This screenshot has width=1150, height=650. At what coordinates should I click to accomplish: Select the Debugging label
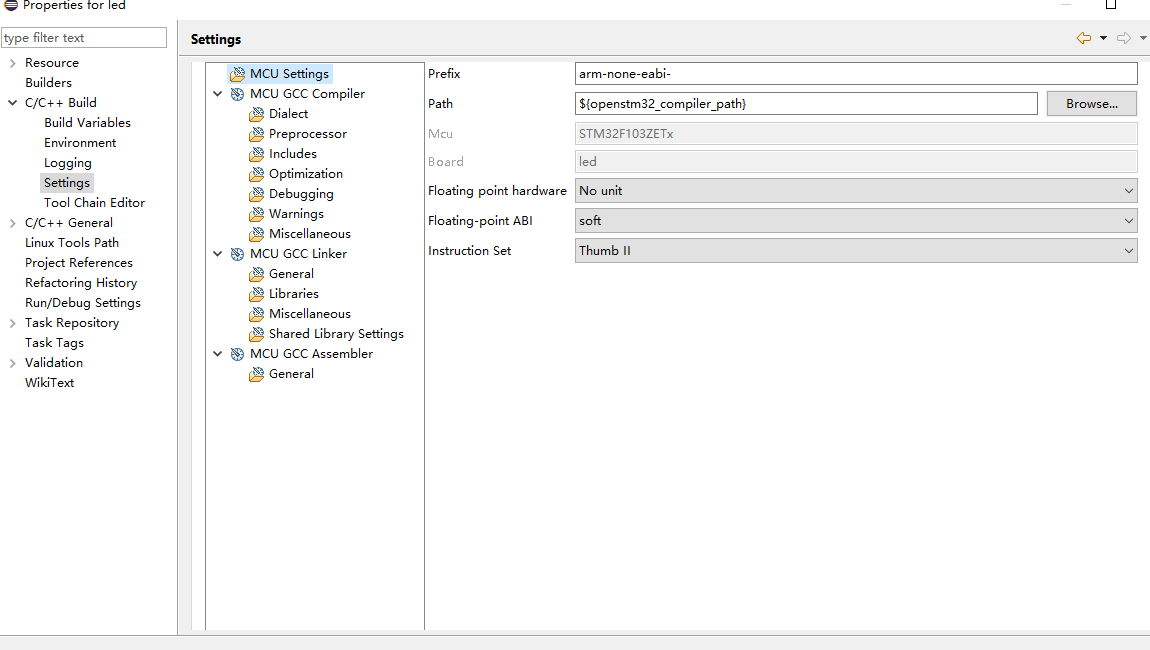pyautogui.click(x=301, y=194)
